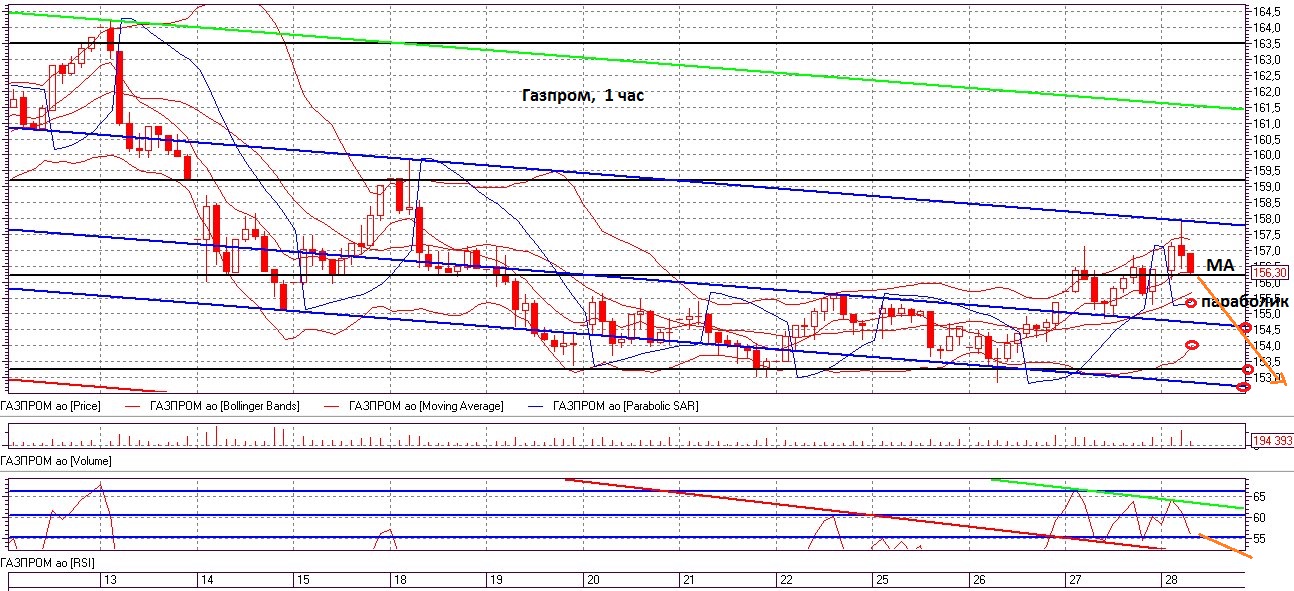Click date 19 on the time axis
The image size is (1294, 591).
[x=495, y=580]
